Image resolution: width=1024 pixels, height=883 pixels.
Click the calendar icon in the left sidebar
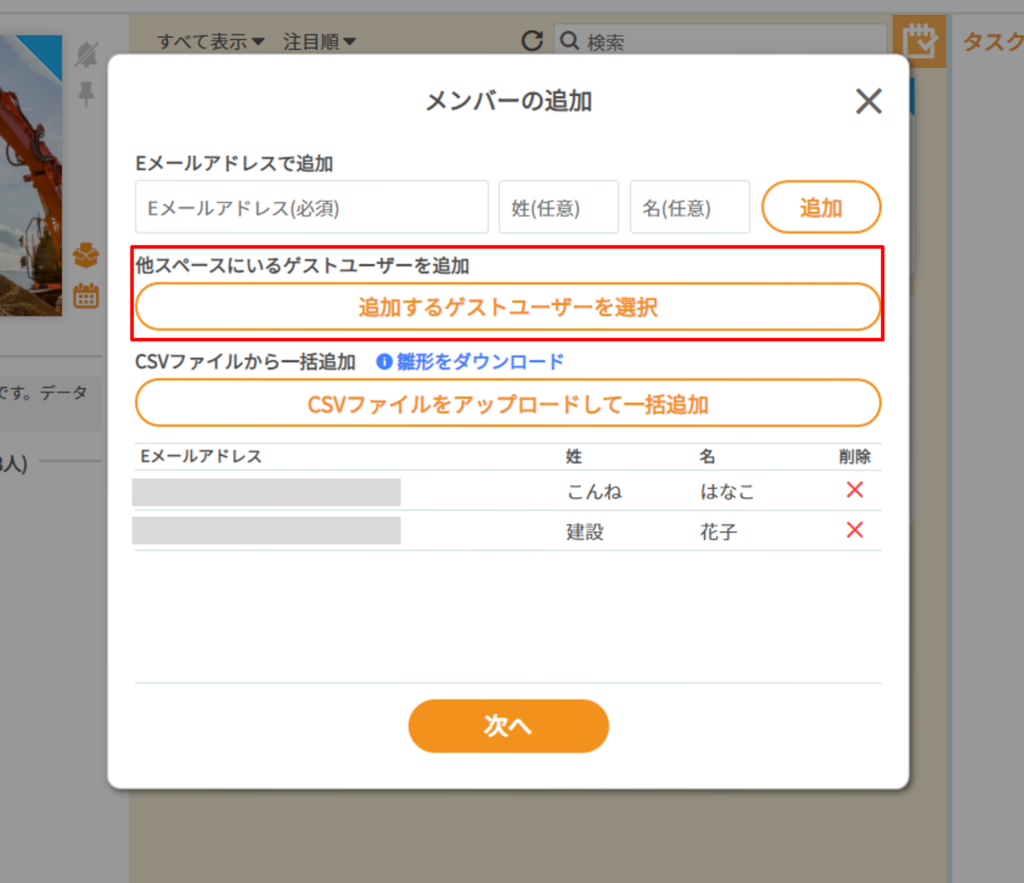[x=86, y=296]
